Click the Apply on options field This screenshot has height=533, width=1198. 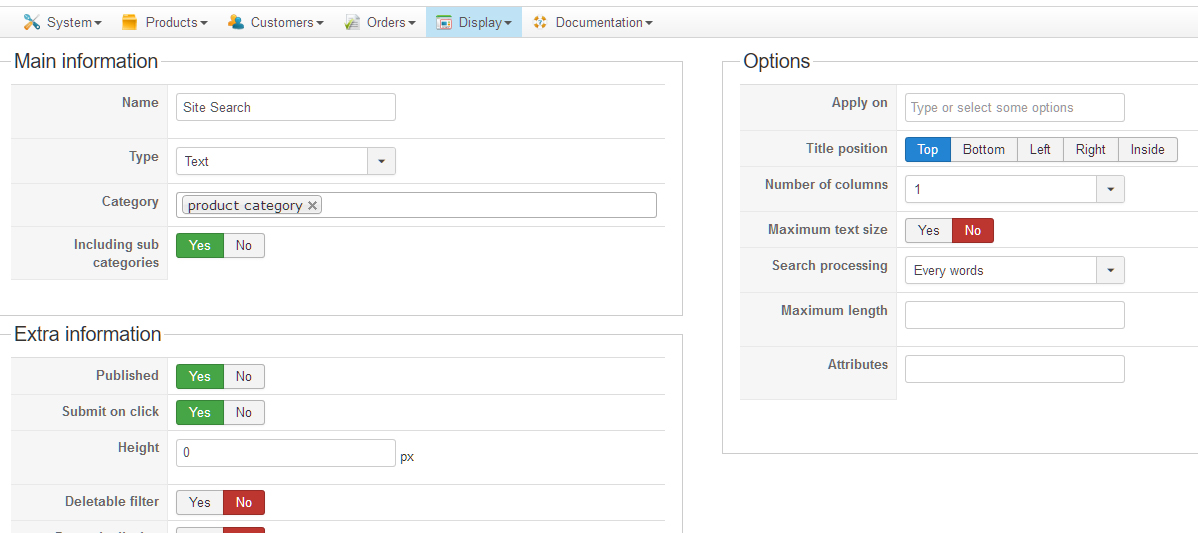(x=1015, y=107)
